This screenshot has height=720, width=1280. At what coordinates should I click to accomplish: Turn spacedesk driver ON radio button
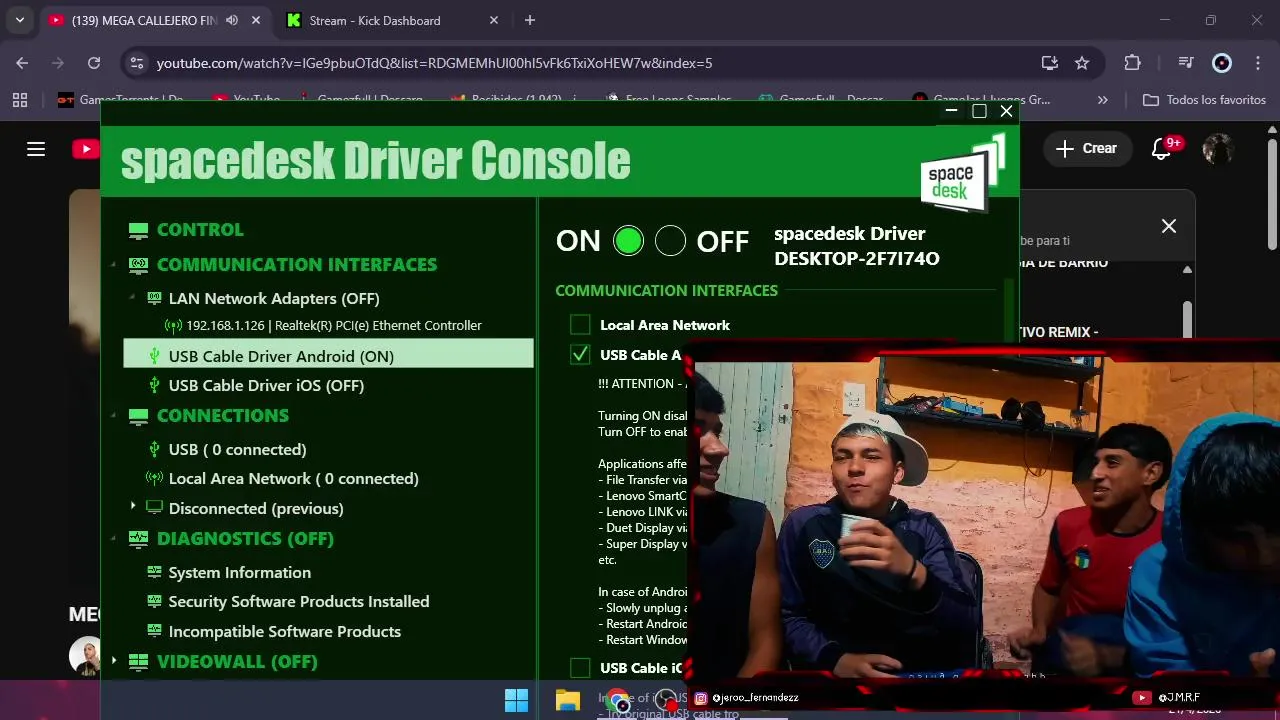tap(628, 241)
